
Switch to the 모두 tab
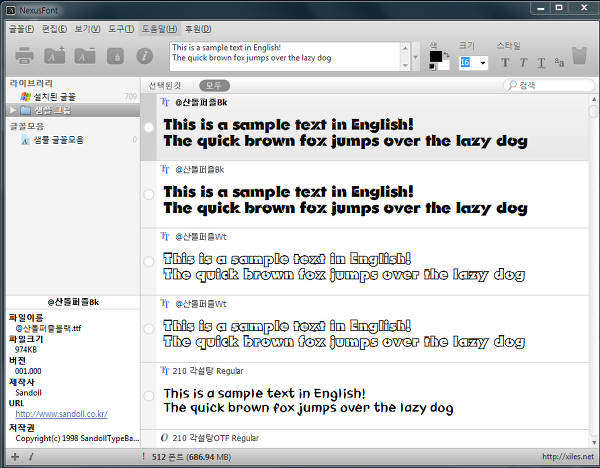tap(214, 85)
